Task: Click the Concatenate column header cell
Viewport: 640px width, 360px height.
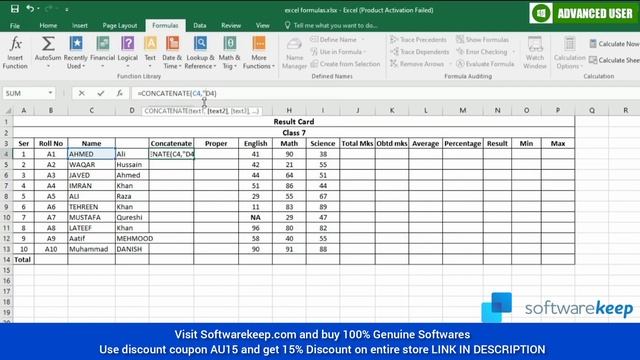Action: (x=171, y=143)
